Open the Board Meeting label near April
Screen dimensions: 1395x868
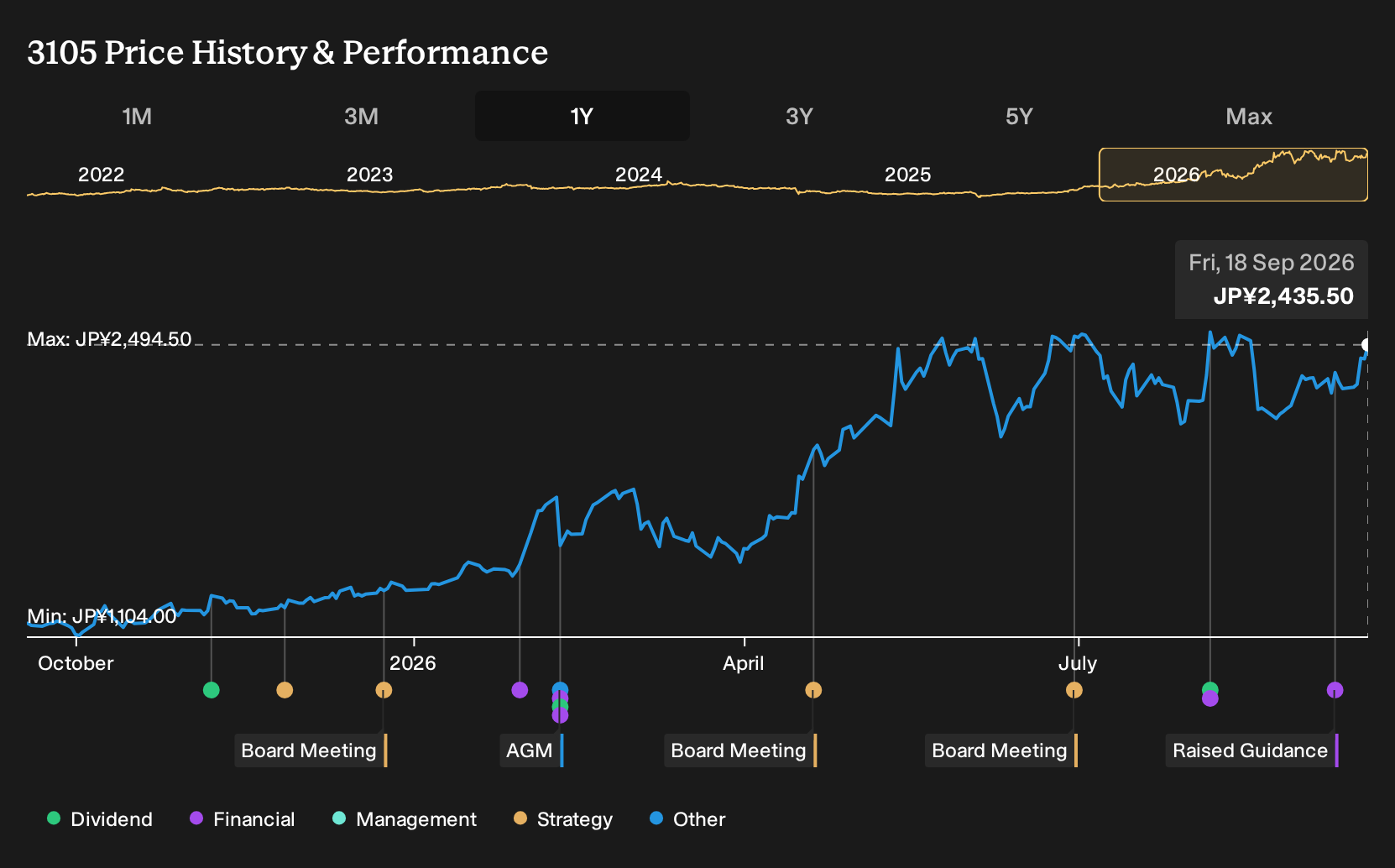(x=740, y=750)
